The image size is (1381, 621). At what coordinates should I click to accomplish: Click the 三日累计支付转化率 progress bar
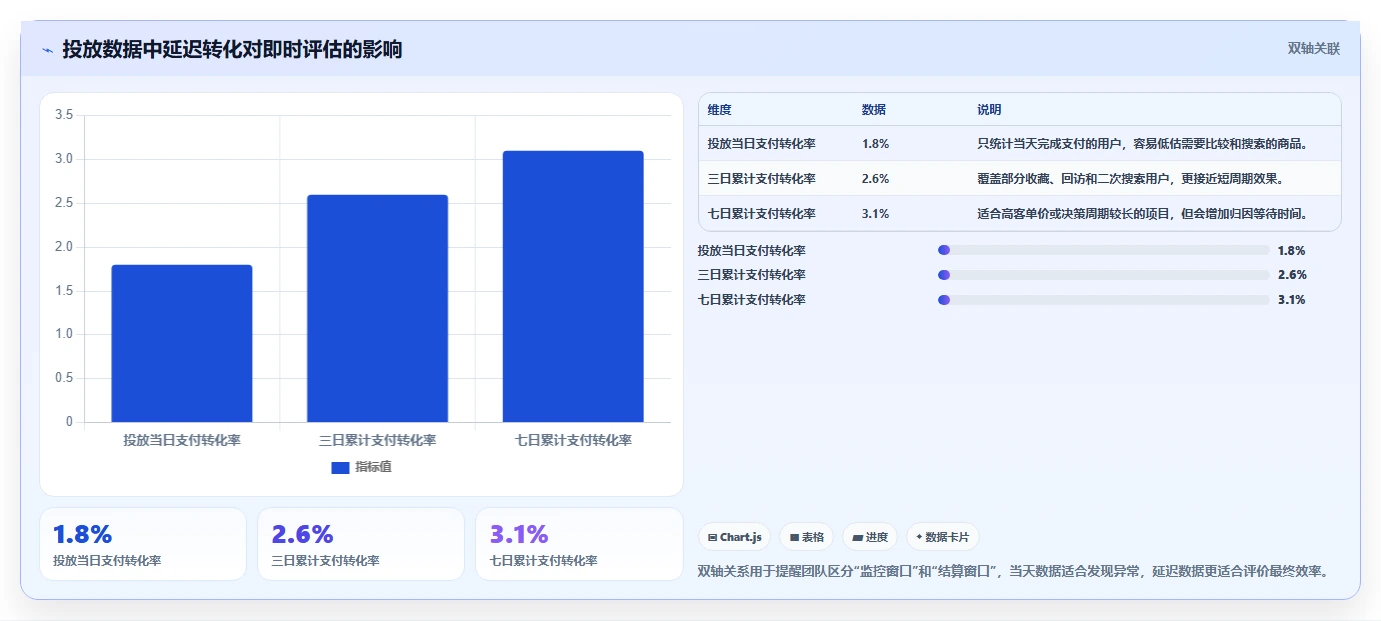(1103, 275)
